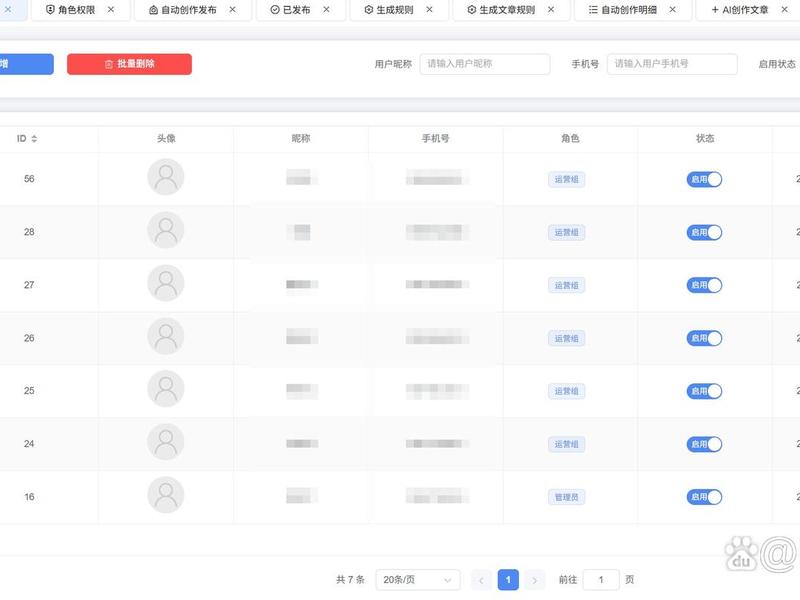Click 运营组 role tag for ID 24
Image resolution: width=800 pixels, height=600 pixels.
click(x=566, y=444)
